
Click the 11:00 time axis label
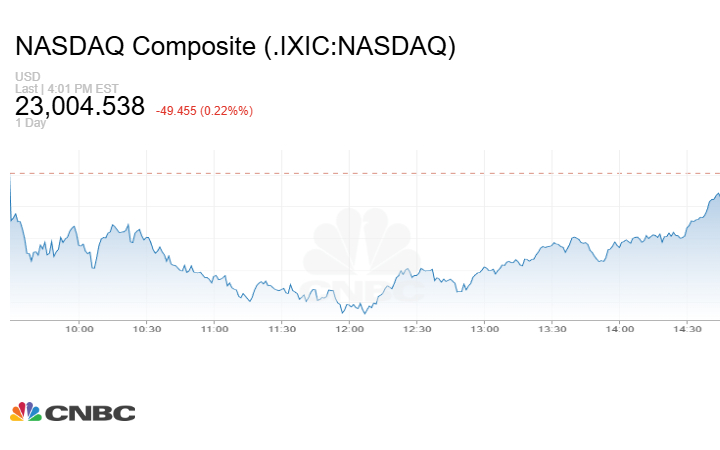point(214,329)
